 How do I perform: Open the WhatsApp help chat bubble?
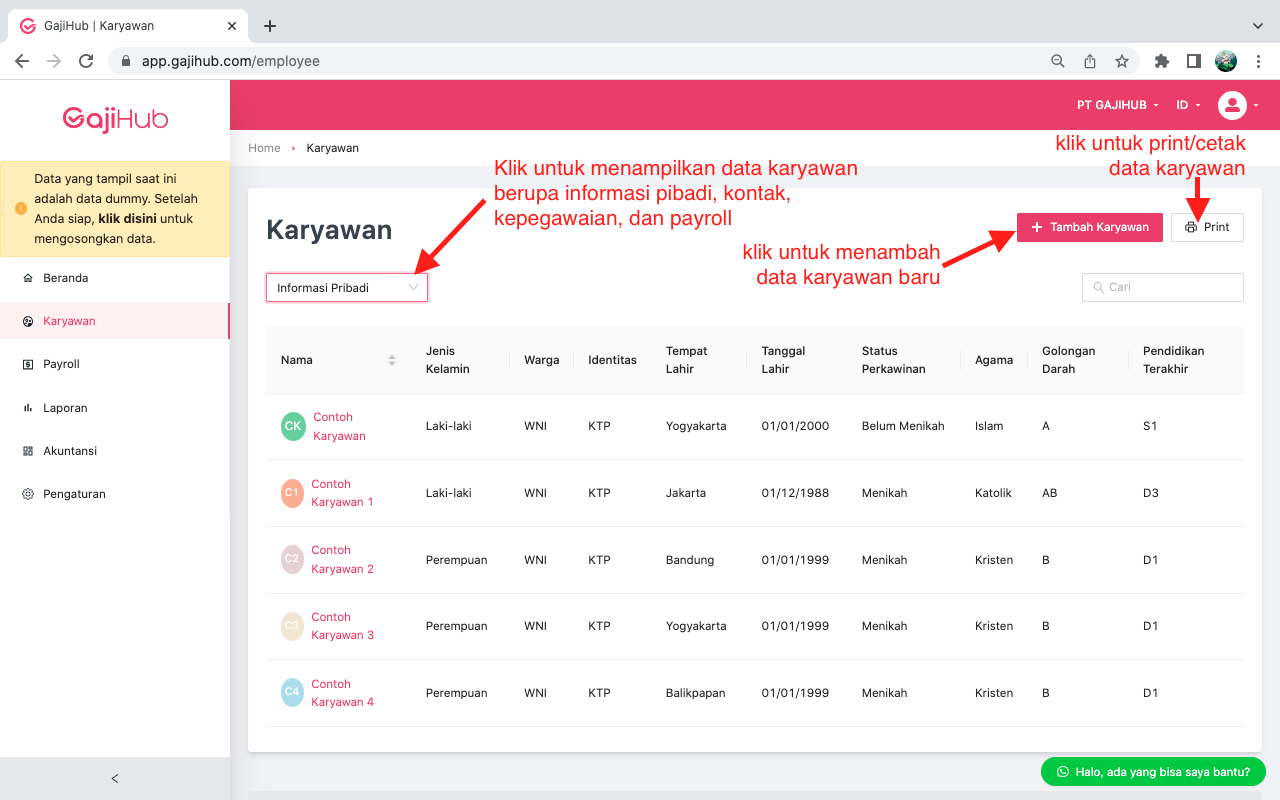pyautogui.click(x=1152, y=771)
